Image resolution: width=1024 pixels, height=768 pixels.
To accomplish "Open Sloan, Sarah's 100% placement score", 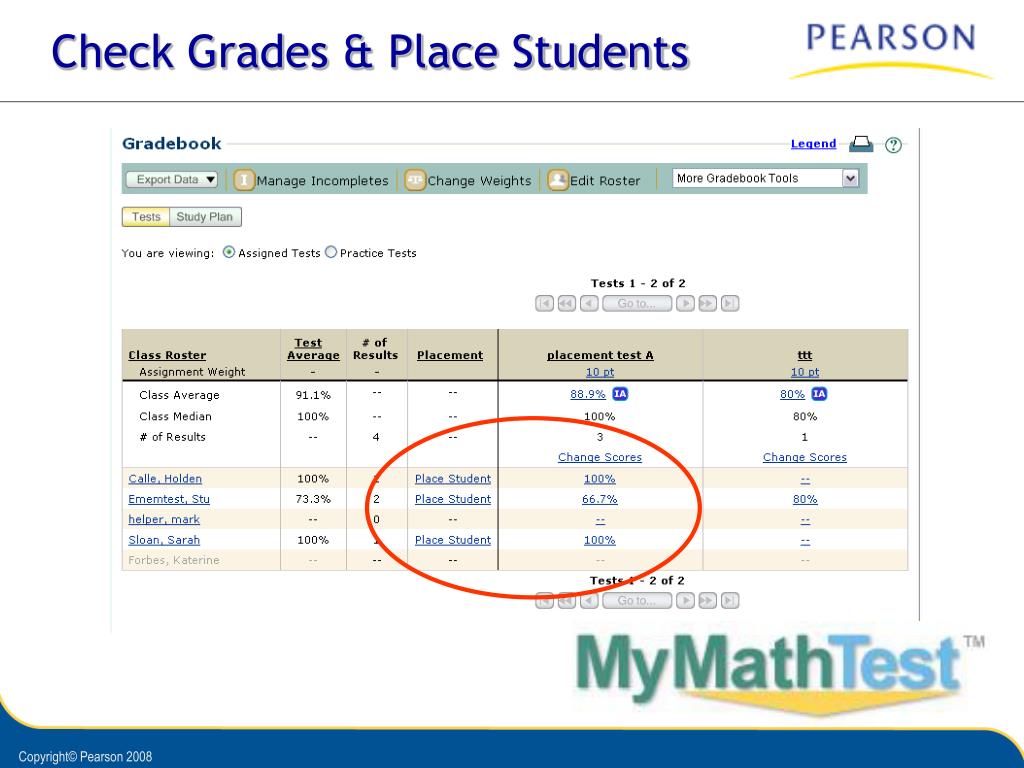I will [600, 540].
